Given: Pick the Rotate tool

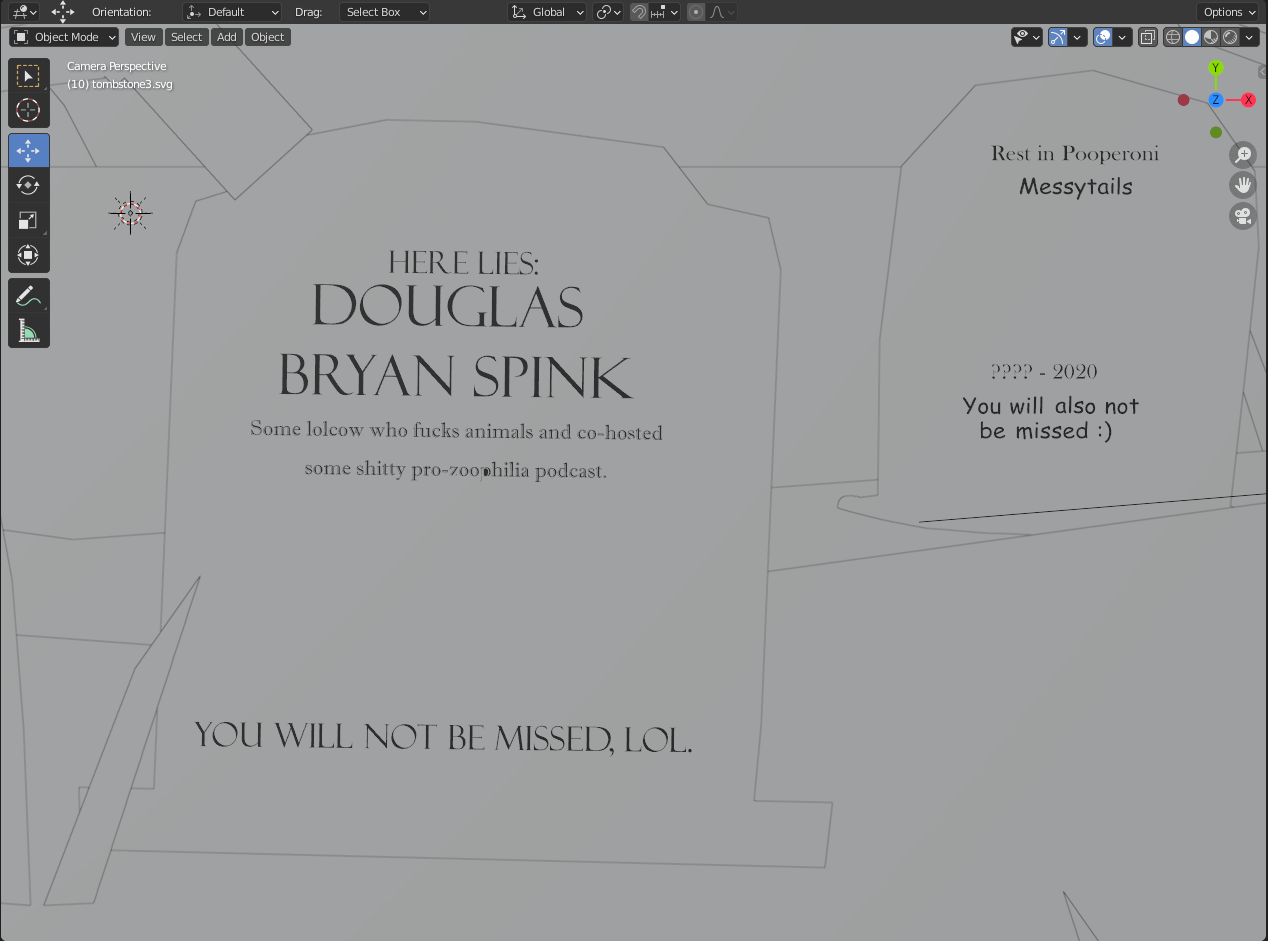Looking at the screenshot, I should [x=28, y=185].
